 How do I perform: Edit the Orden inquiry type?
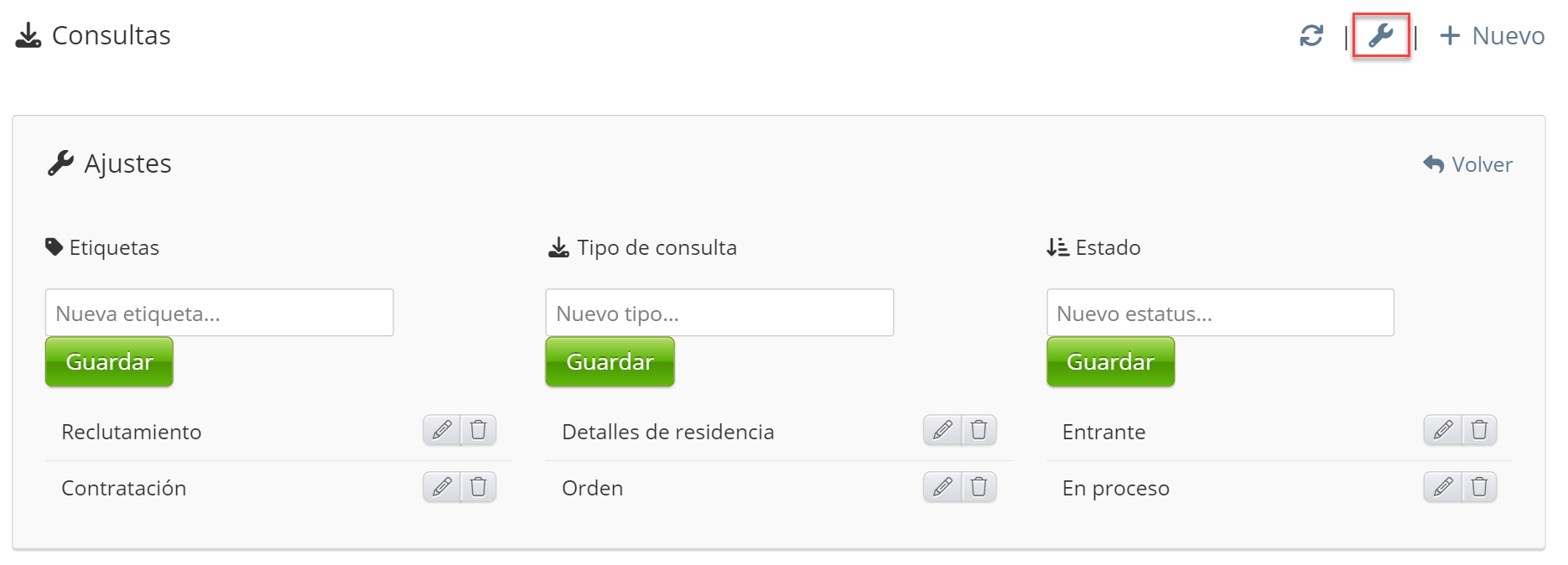942,486
